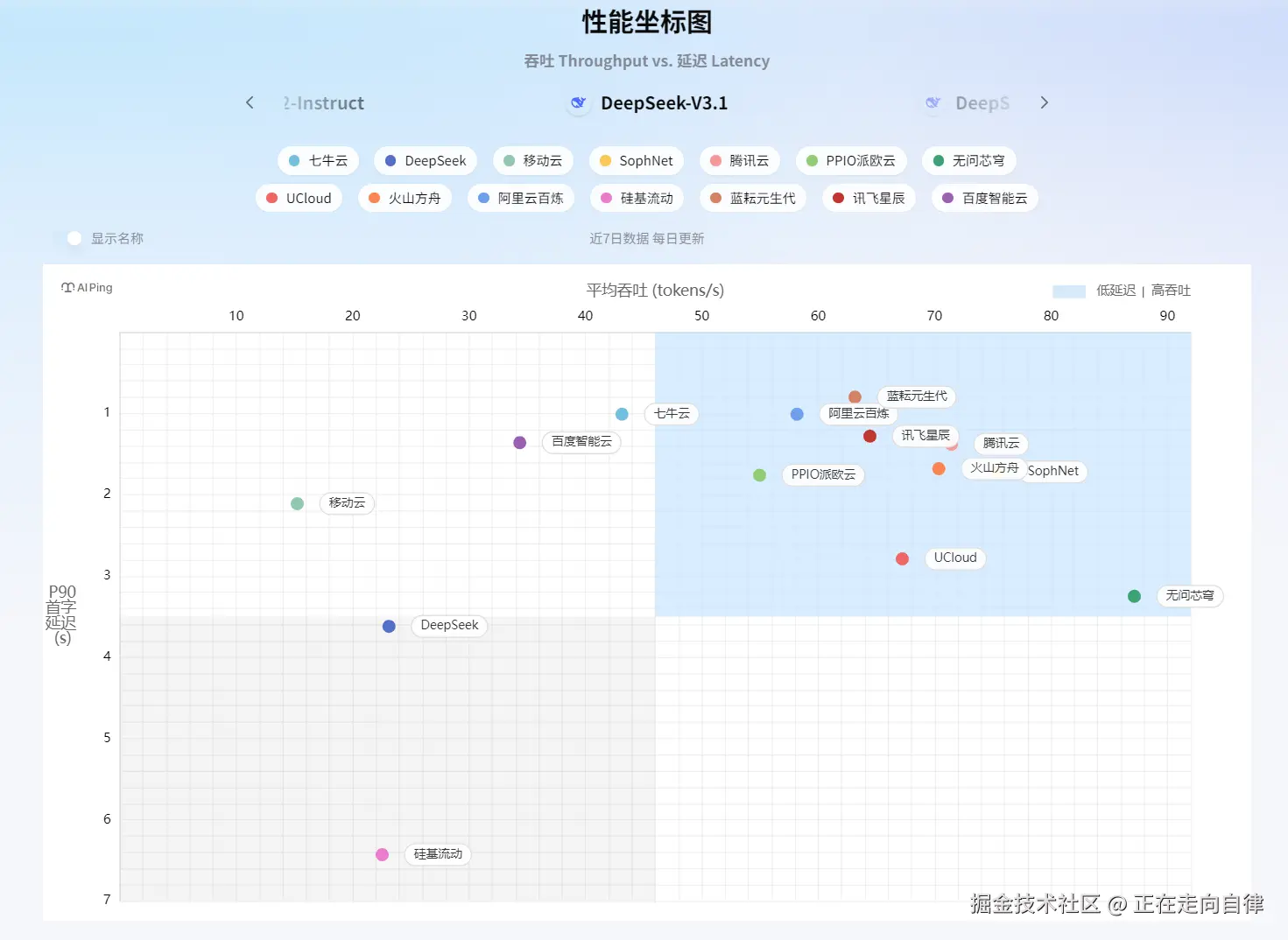The image size is (1288, 940).
Task: Go to previous model with left chevron
Action: [x=250, y=103]
